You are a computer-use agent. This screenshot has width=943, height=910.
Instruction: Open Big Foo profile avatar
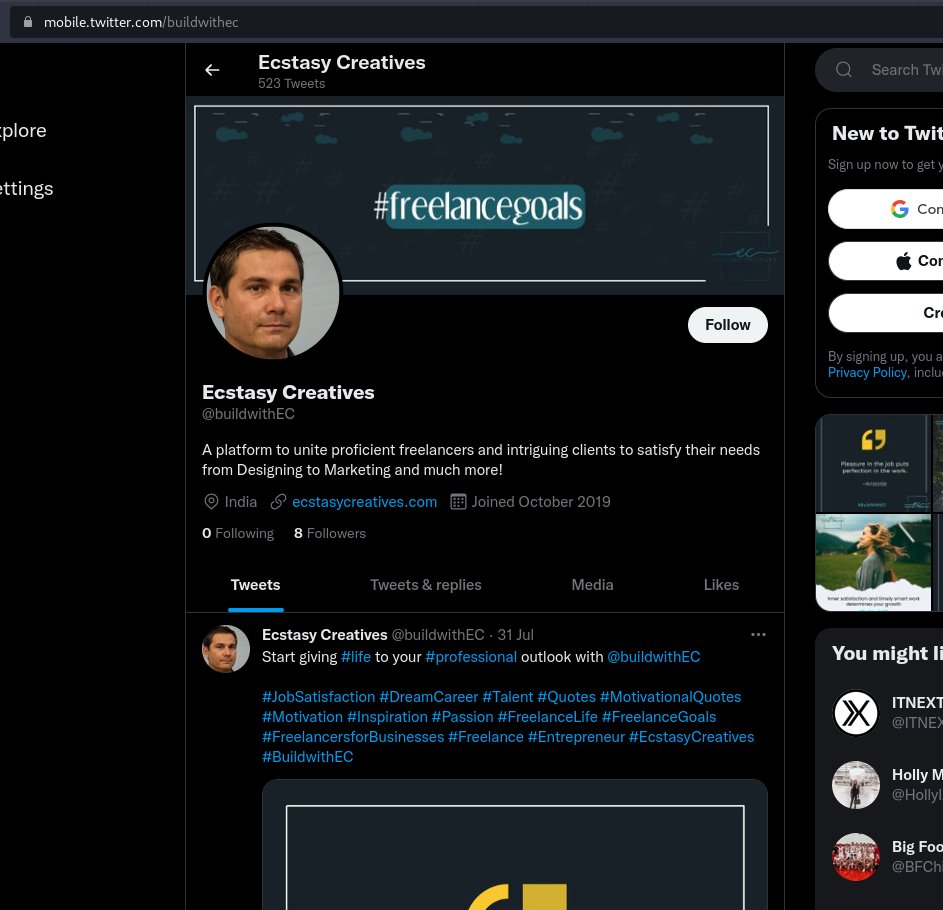[x=855, y=856]
